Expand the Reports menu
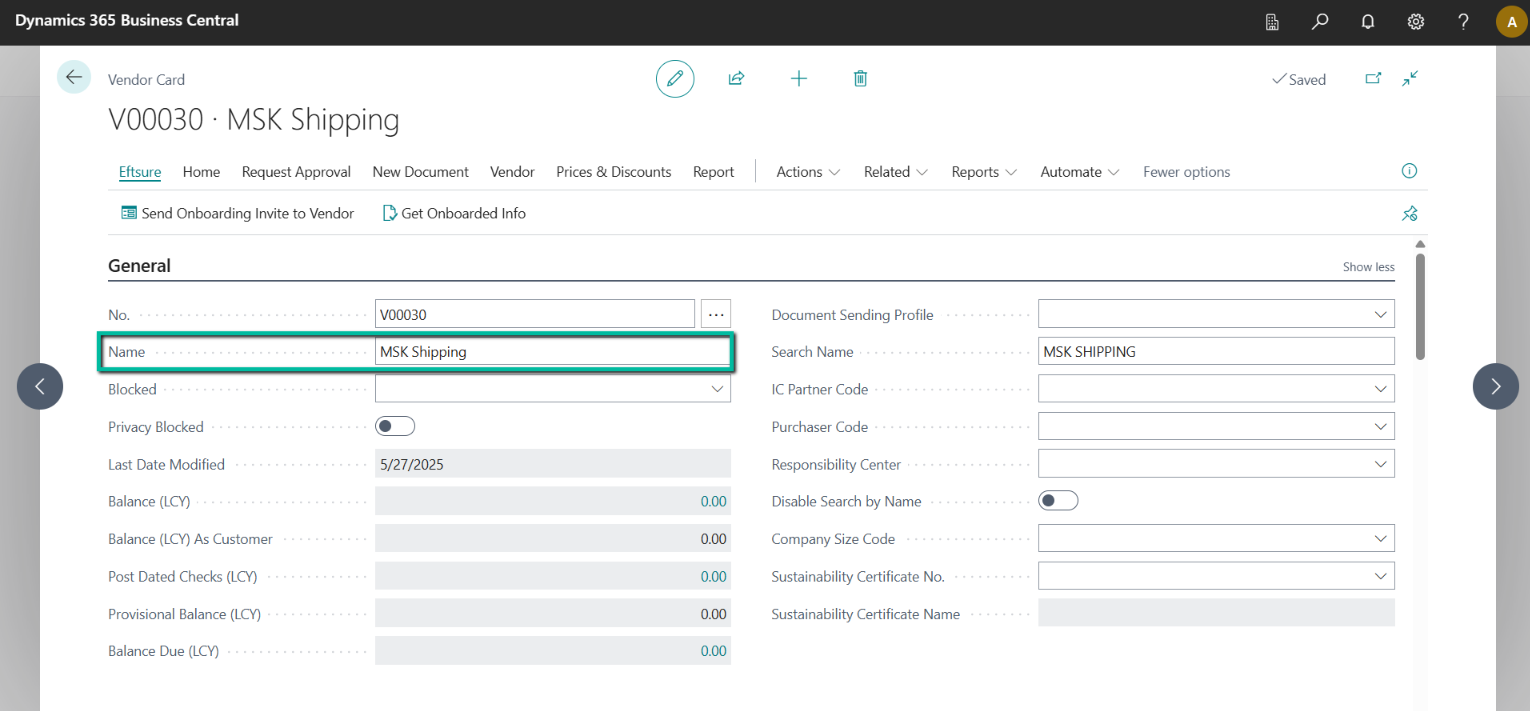 984,172
